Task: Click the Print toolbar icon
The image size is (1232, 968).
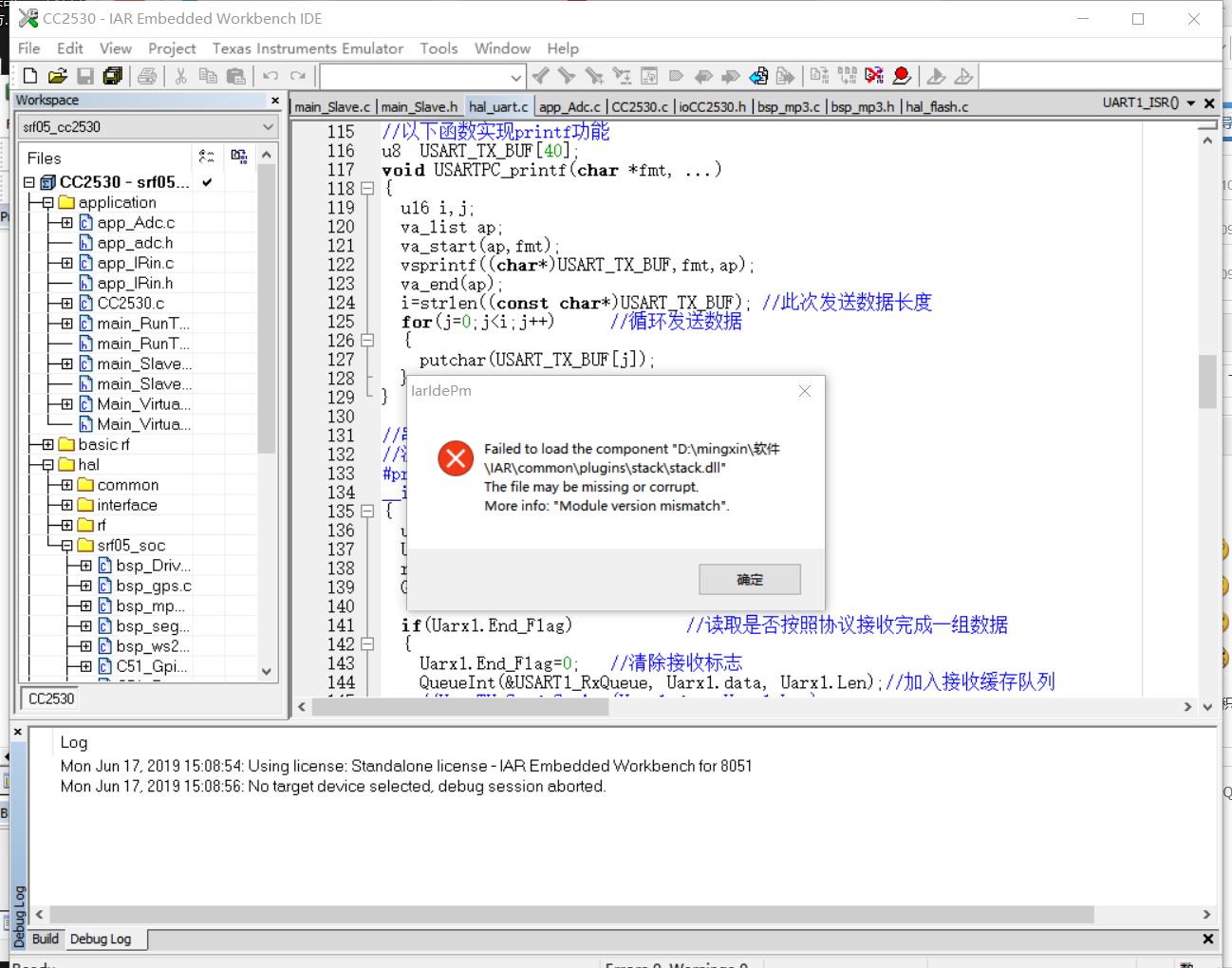Action: point(147,76)
